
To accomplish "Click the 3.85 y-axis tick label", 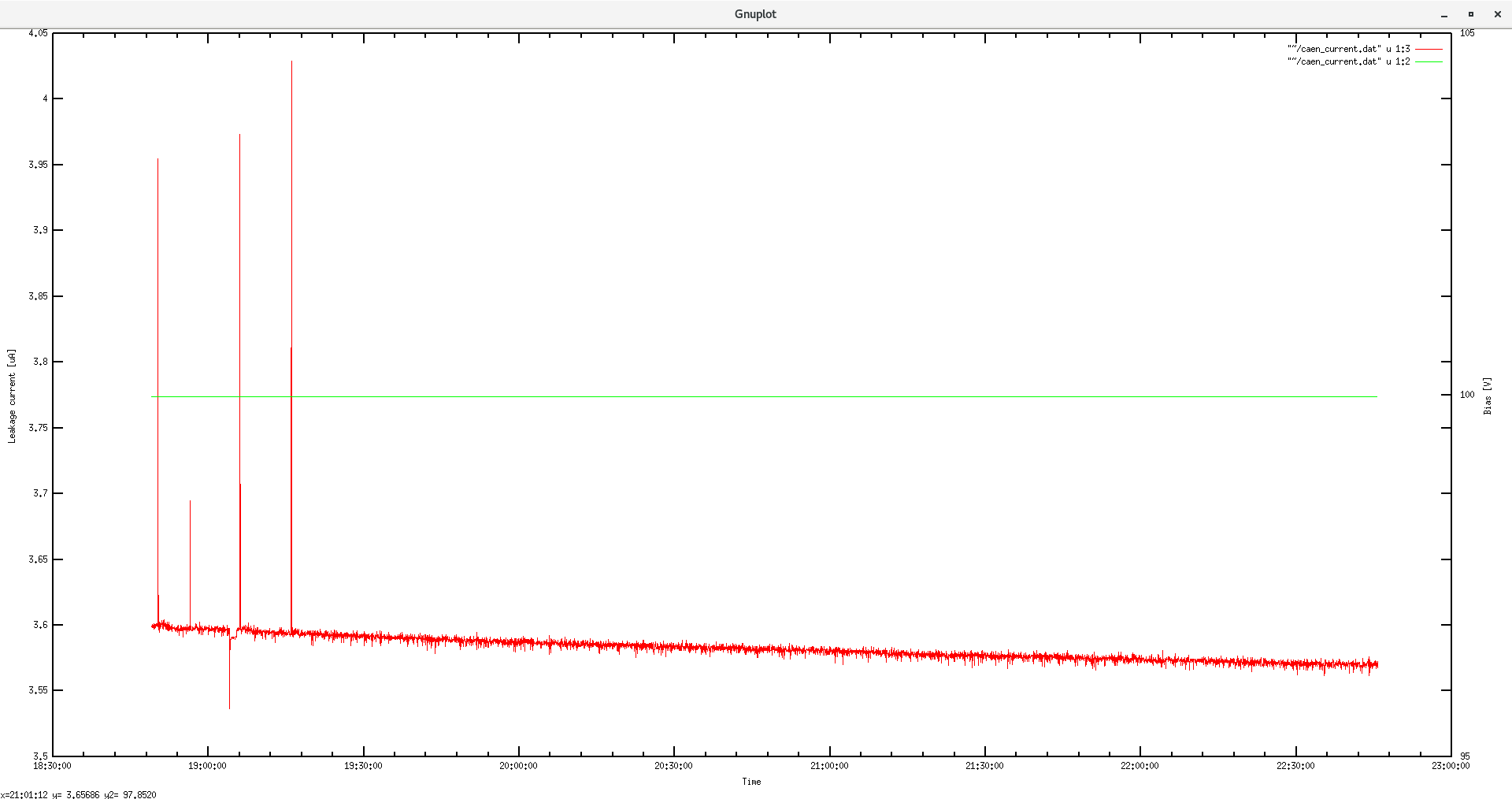I will tap(38, 296).
